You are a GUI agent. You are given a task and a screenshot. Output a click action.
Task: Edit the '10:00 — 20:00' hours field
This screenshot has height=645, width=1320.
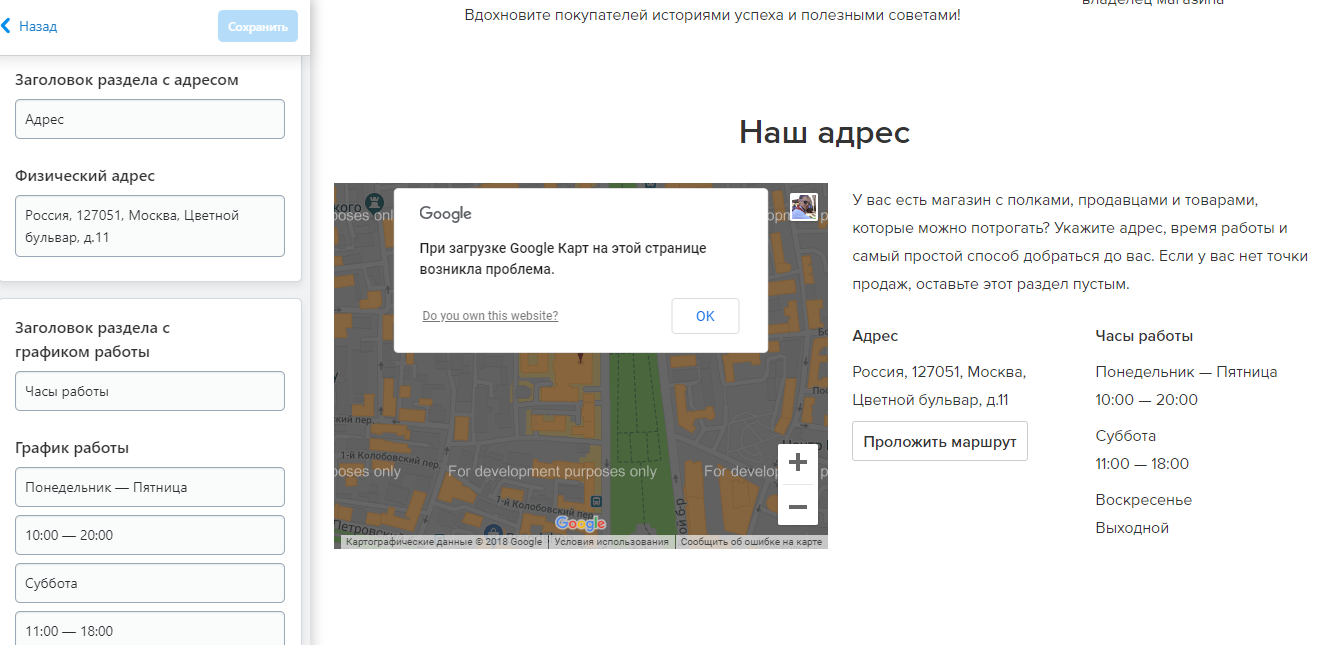tap(150, 535)
